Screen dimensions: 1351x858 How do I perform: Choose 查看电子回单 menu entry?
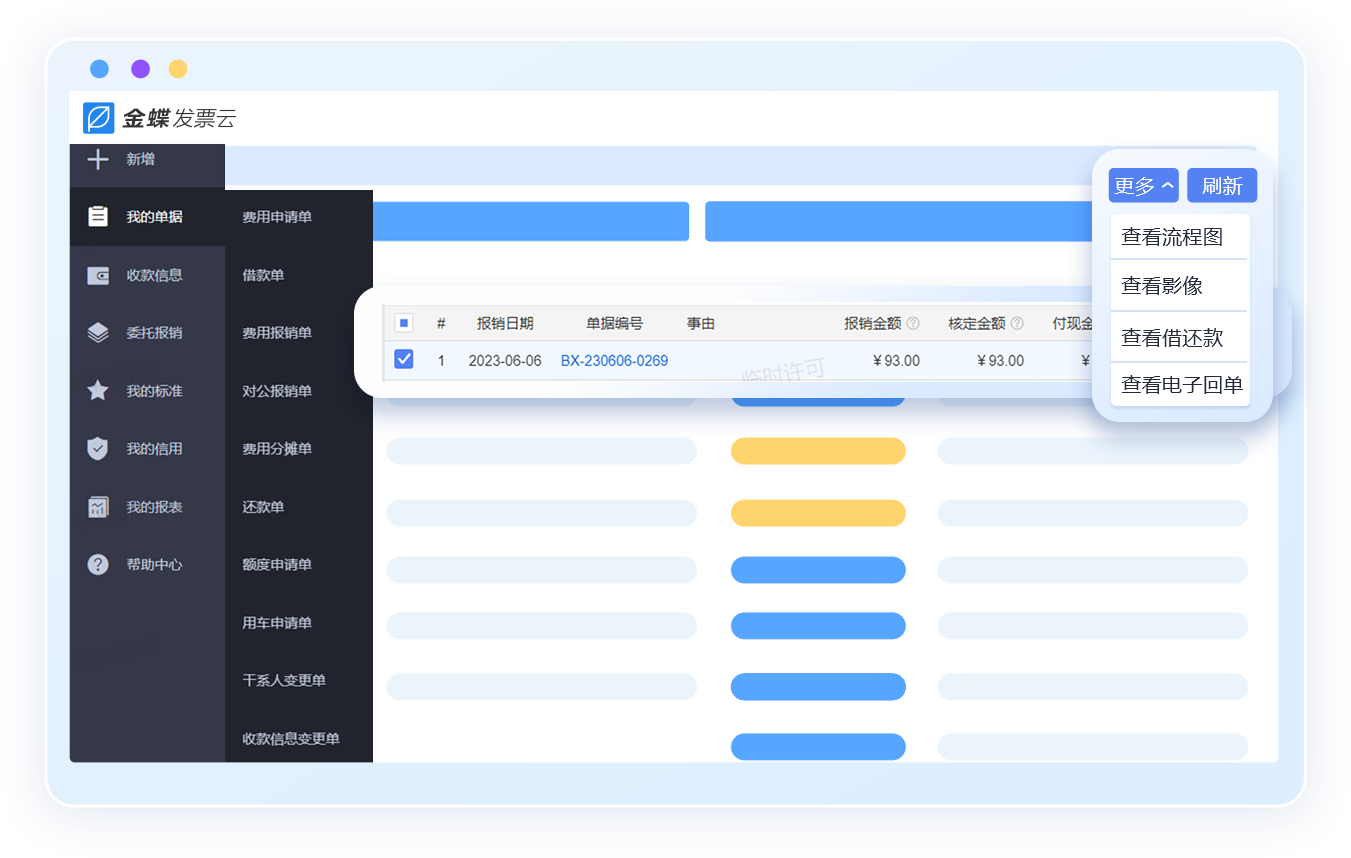click(1181, 385)
